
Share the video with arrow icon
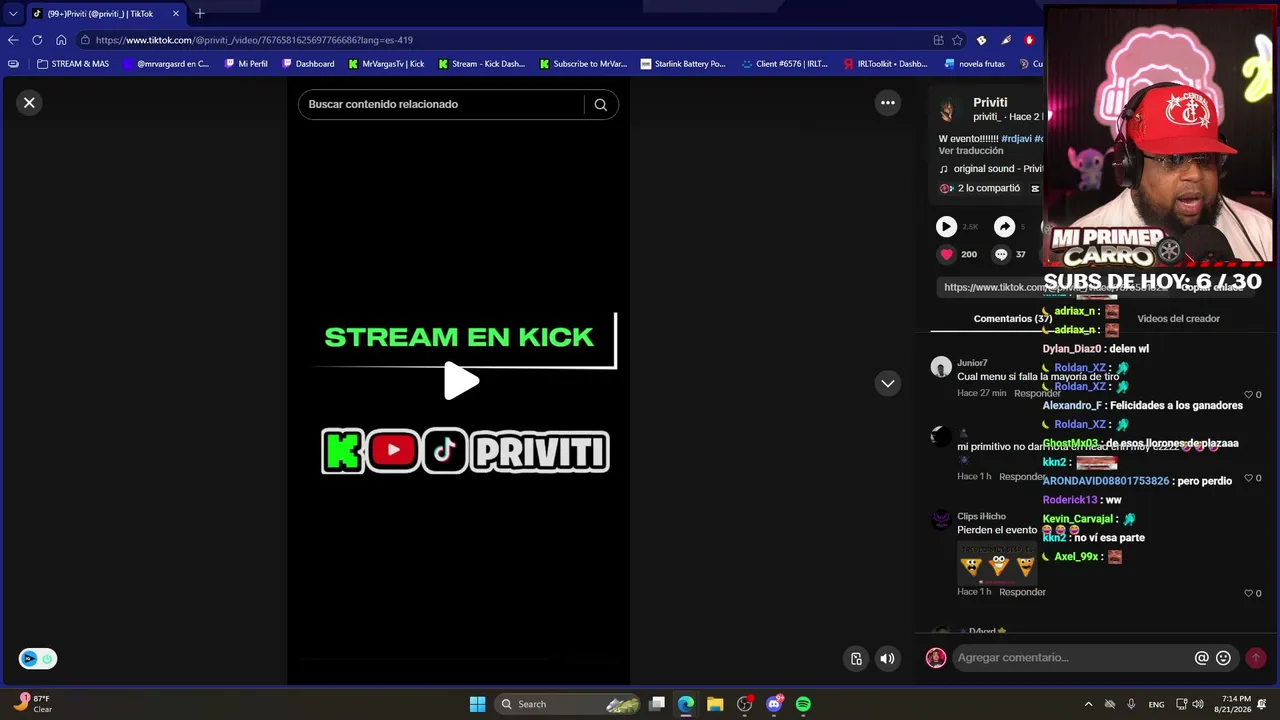1004,227
